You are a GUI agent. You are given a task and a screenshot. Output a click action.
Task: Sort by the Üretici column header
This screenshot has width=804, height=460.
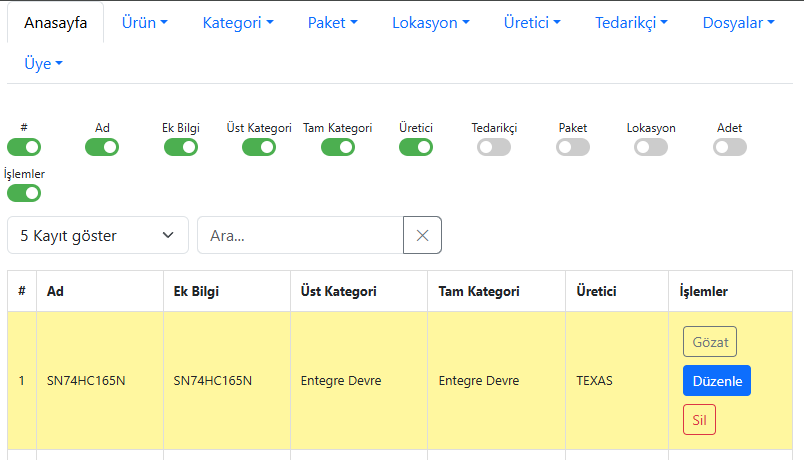click(596, 291)
